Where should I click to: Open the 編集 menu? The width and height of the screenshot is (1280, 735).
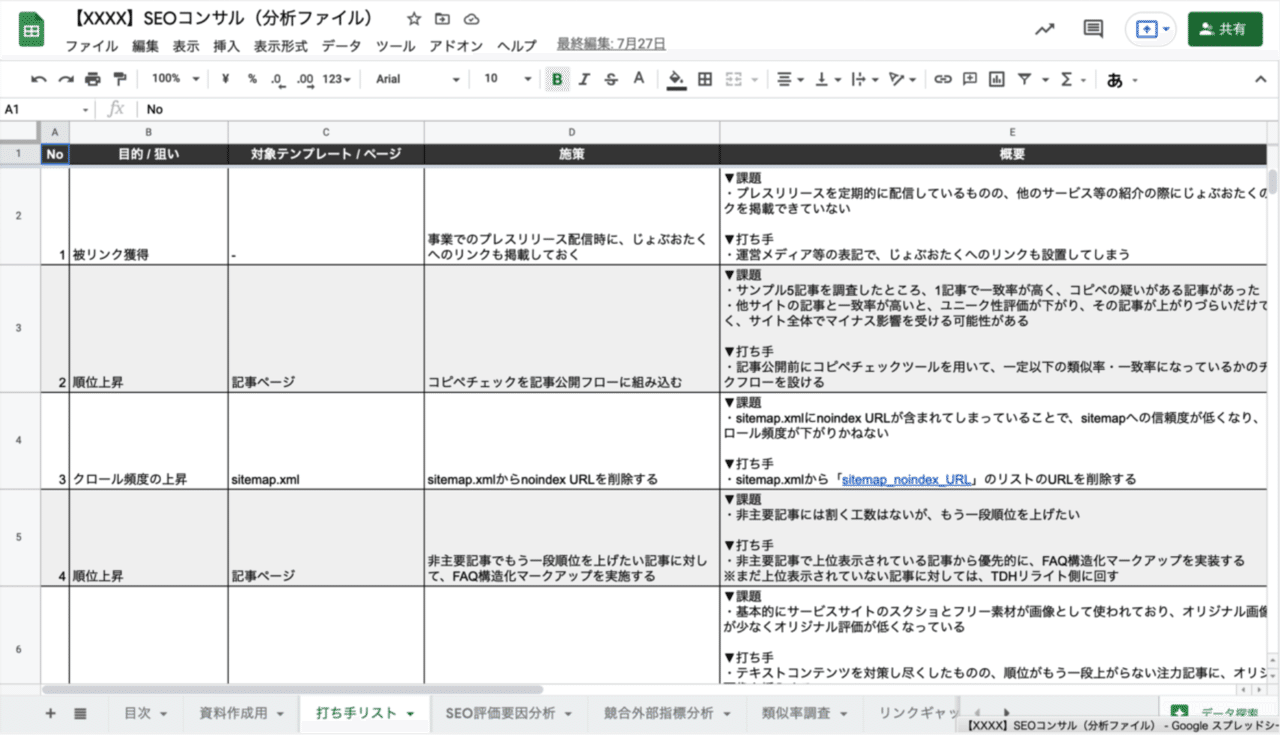point(145,46)
